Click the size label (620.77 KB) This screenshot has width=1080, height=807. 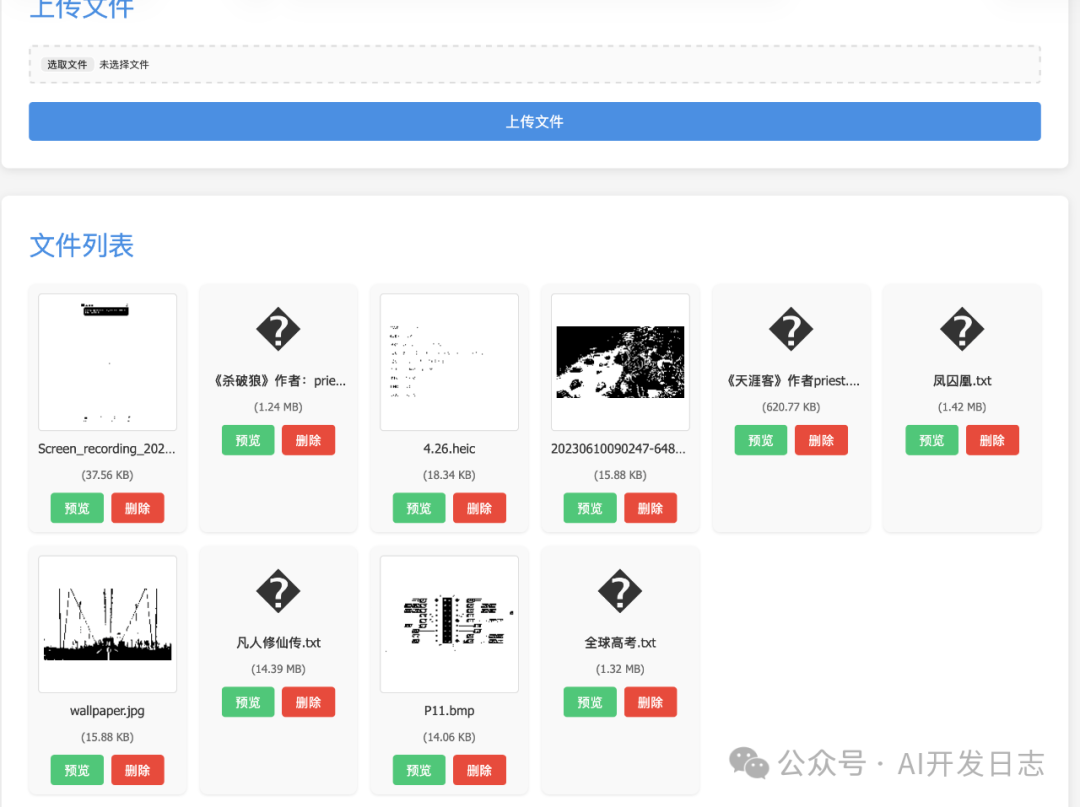(x=791, y=407)
